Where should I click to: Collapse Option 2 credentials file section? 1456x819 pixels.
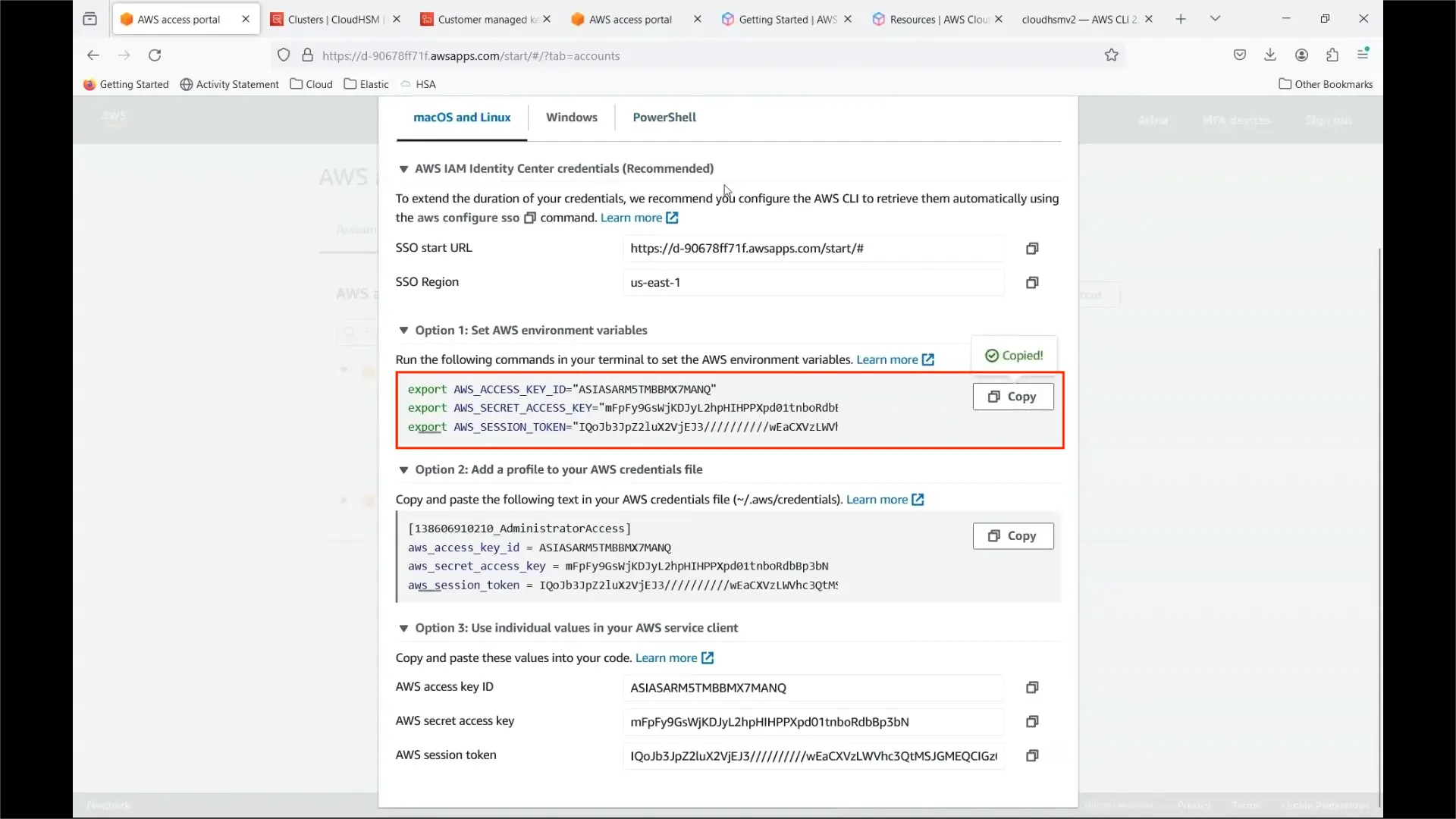click(403, 470)
